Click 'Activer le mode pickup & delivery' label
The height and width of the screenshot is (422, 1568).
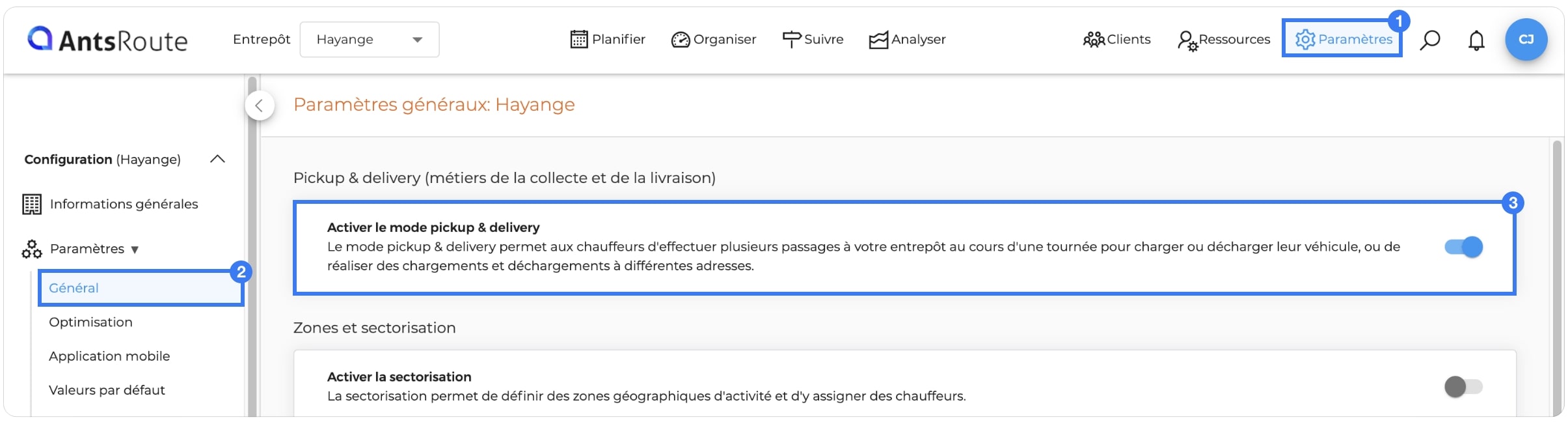[433, 227]
